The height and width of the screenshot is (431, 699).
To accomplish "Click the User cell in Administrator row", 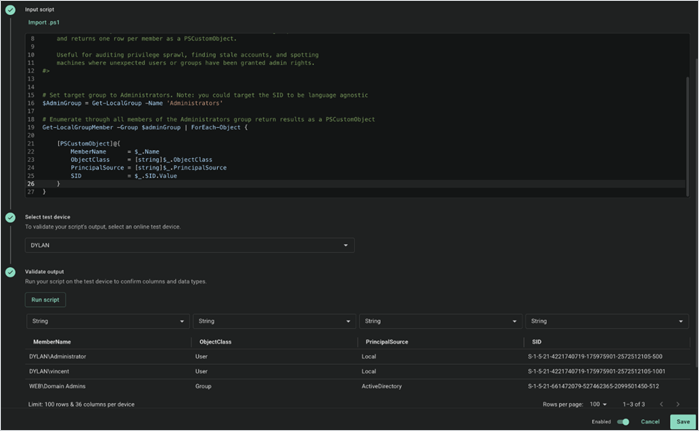I will pos(201,357).
